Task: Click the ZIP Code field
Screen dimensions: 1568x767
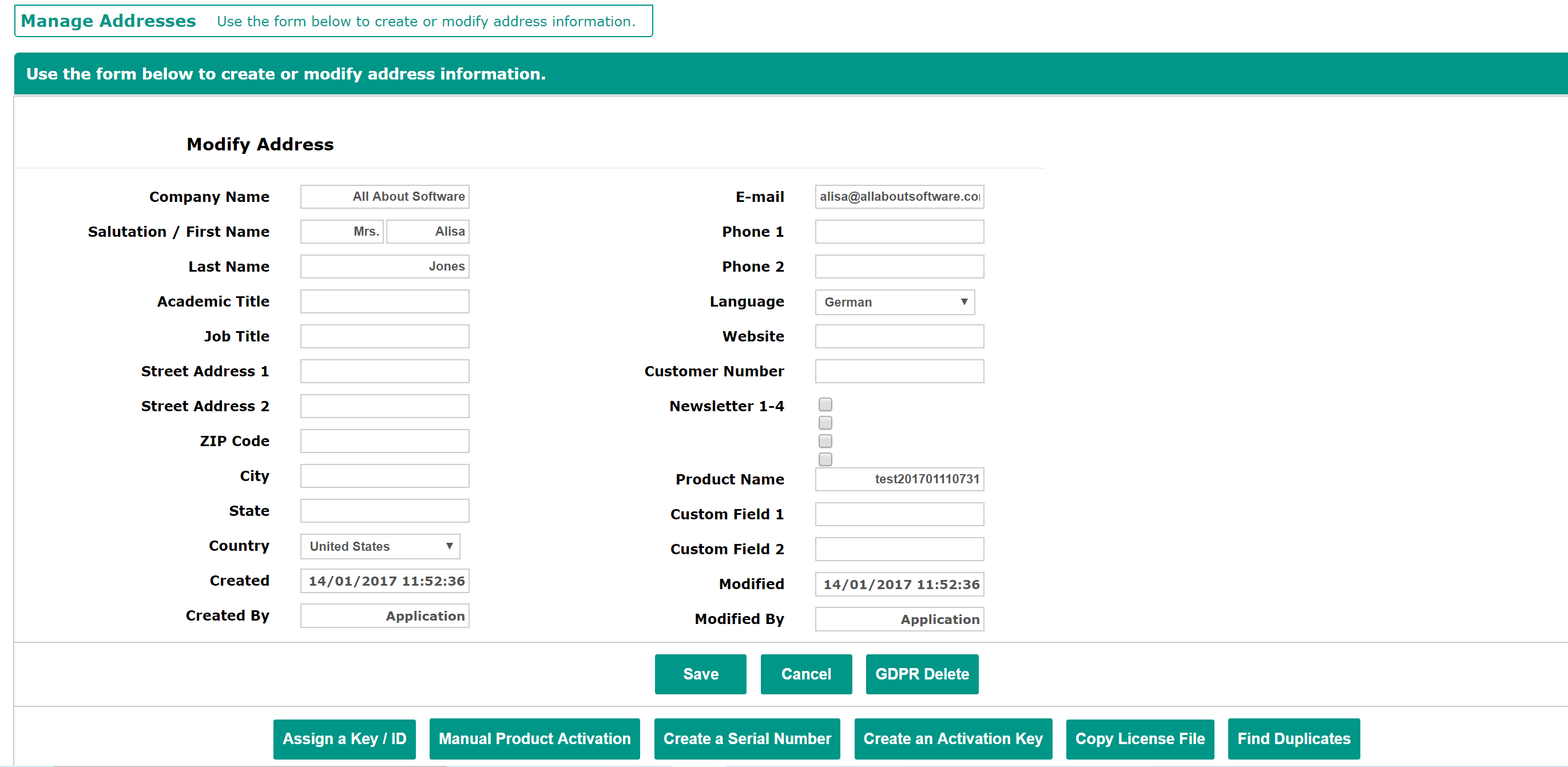Action: (x=384, y=442)
